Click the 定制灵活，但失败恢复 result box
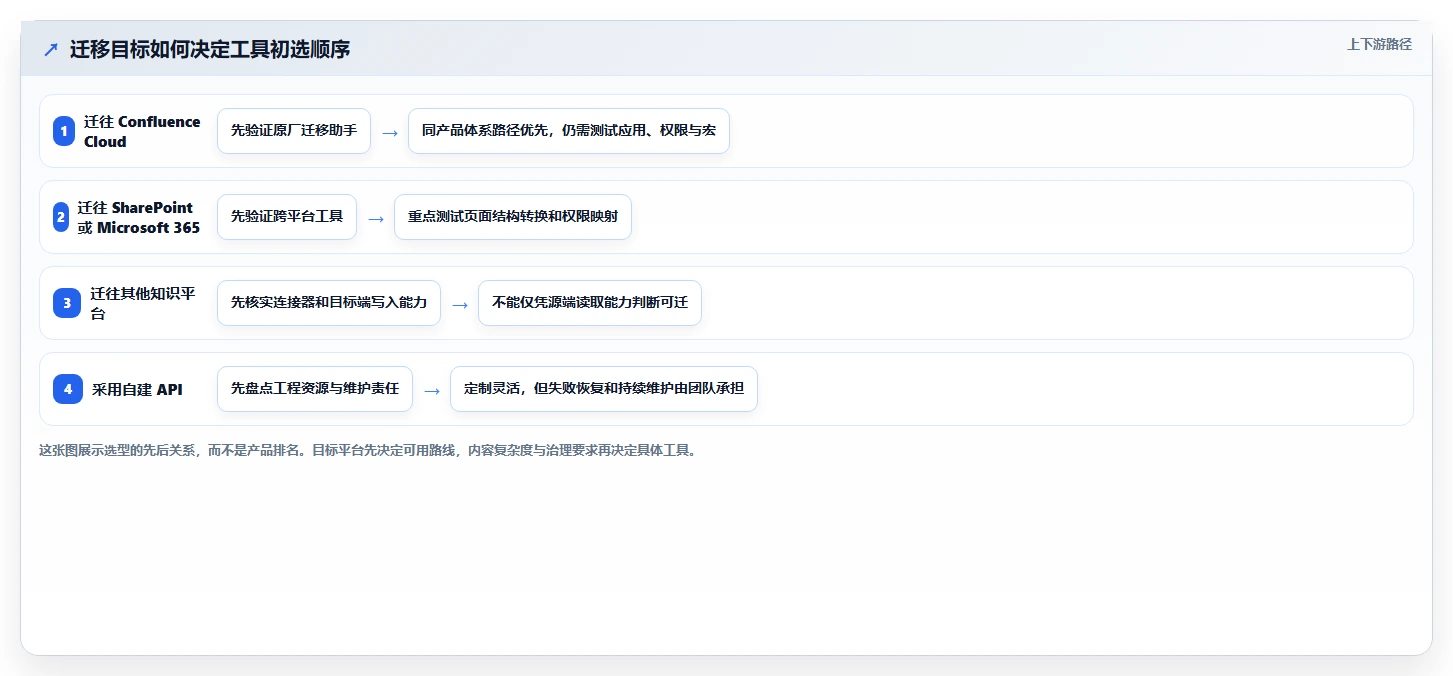Screen dimensions: 1453x676 pos(604,389)
